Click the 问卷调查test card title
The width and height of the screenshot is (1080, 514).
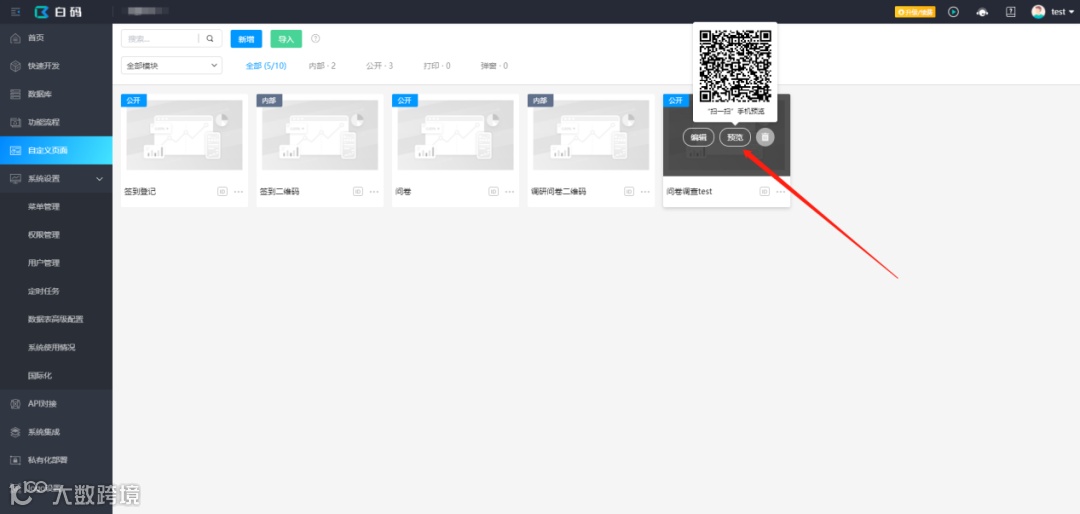pos(689,192)
